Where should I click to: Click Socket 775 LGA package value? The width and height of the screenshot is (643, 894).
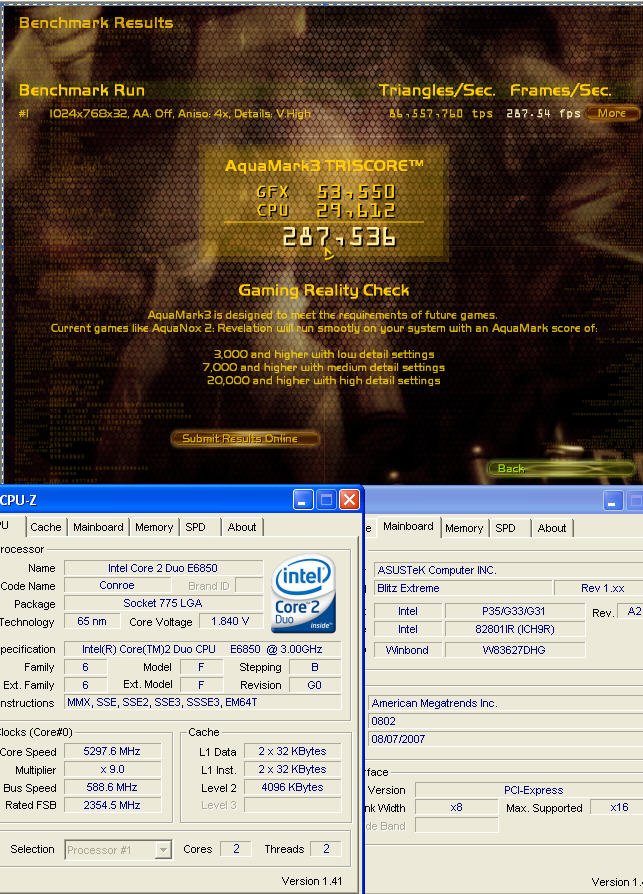(163, 603)
